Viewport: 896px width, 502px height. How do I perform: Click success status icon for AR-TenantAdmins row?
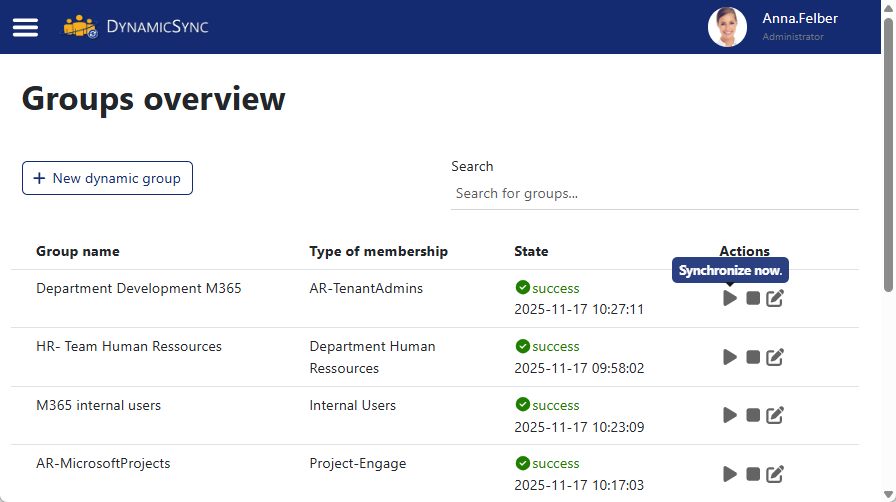pos(522,287)
